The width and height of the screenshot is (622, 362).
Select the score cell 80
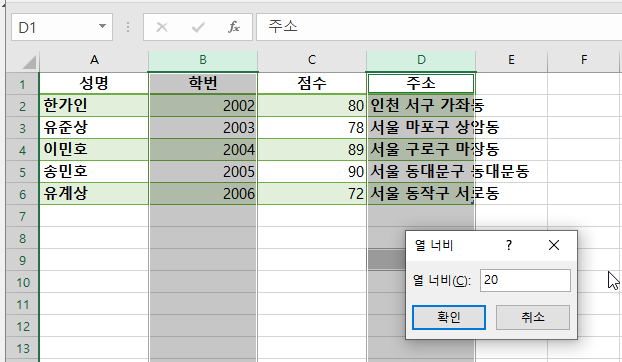pyautogui.click(x=312, y=106)
